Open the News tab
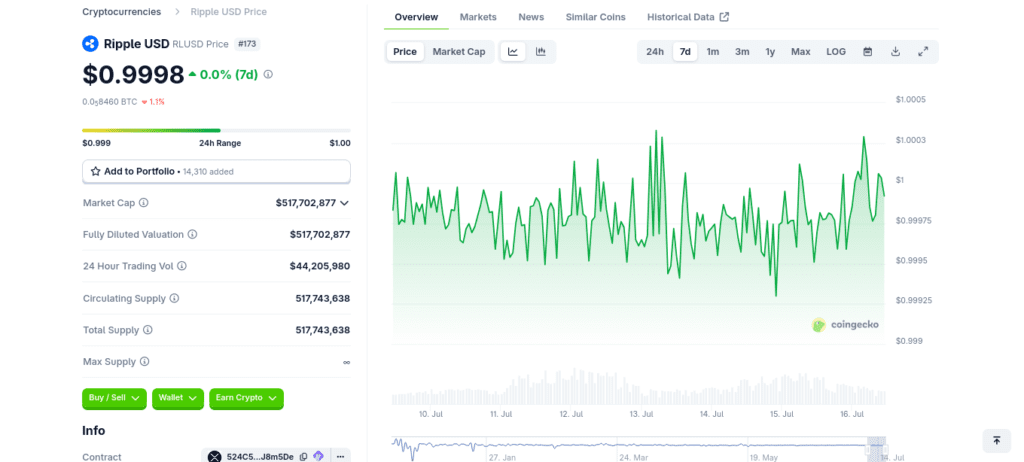 tap(531, 17)
